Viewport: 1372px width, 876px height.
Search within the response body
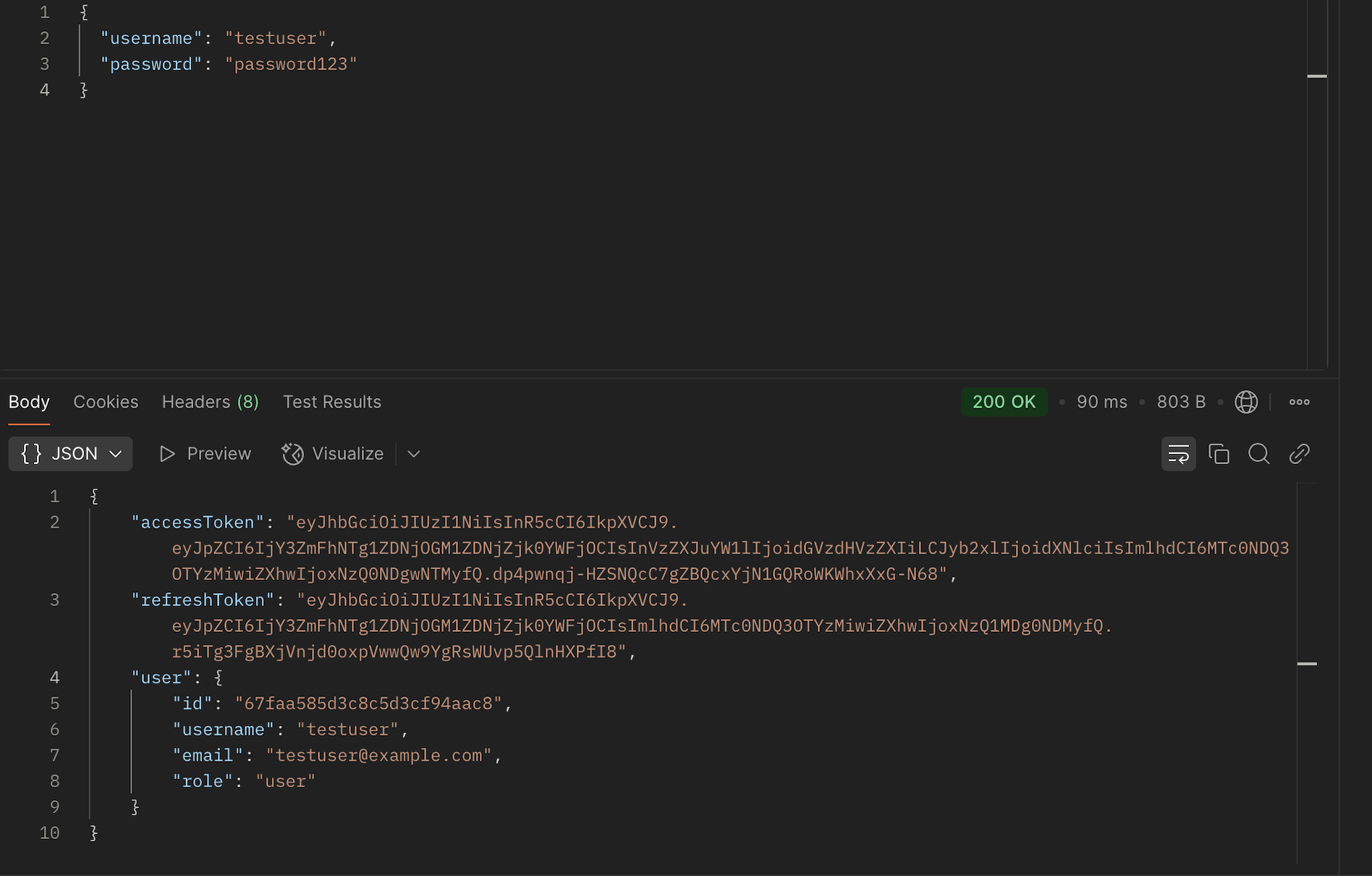coord(1259,454)
